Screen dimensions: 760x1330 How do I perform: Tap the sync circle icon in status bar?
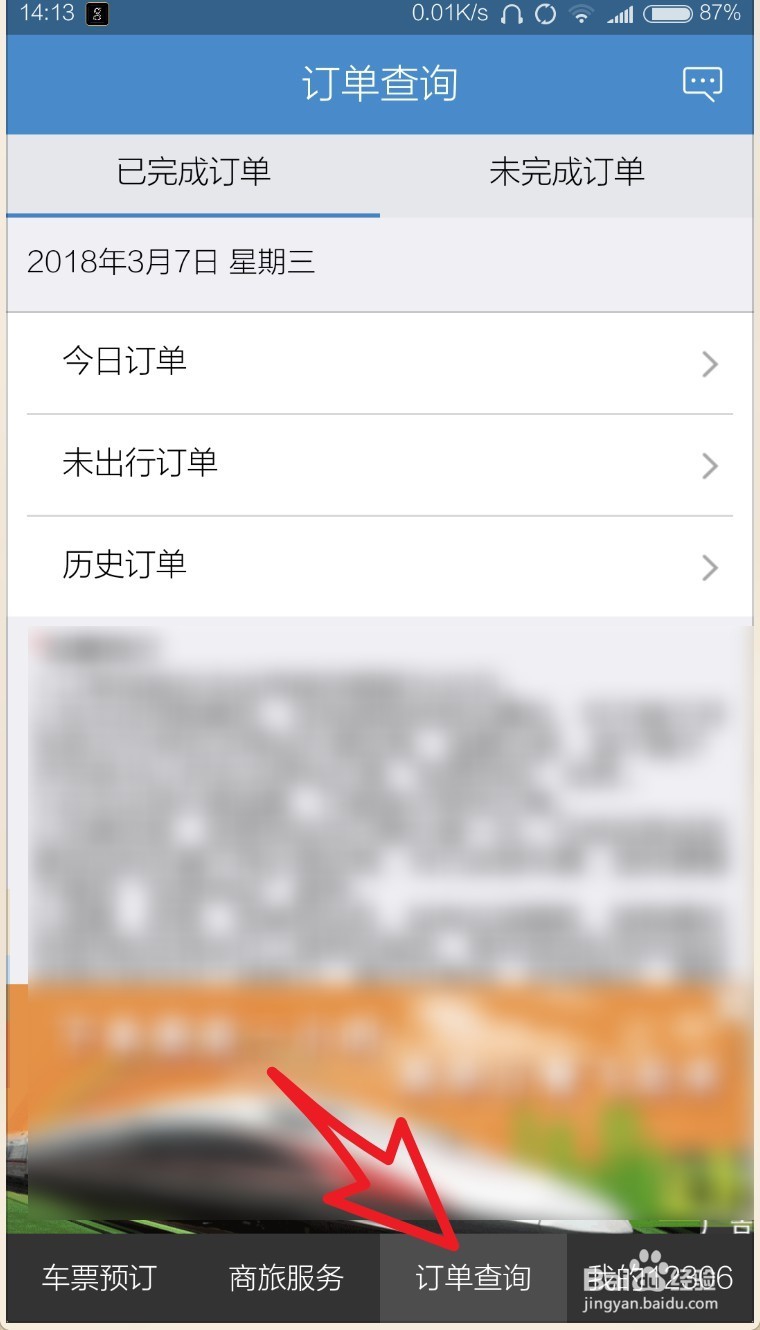545,14
